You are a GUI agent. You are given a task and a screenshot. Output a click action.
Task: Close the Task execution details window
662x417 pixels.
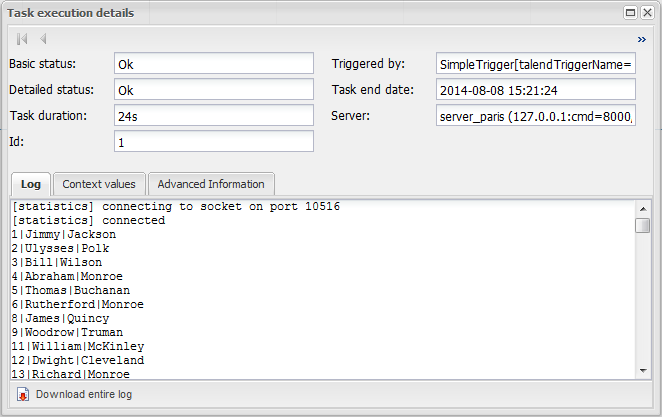pos(647,13)
